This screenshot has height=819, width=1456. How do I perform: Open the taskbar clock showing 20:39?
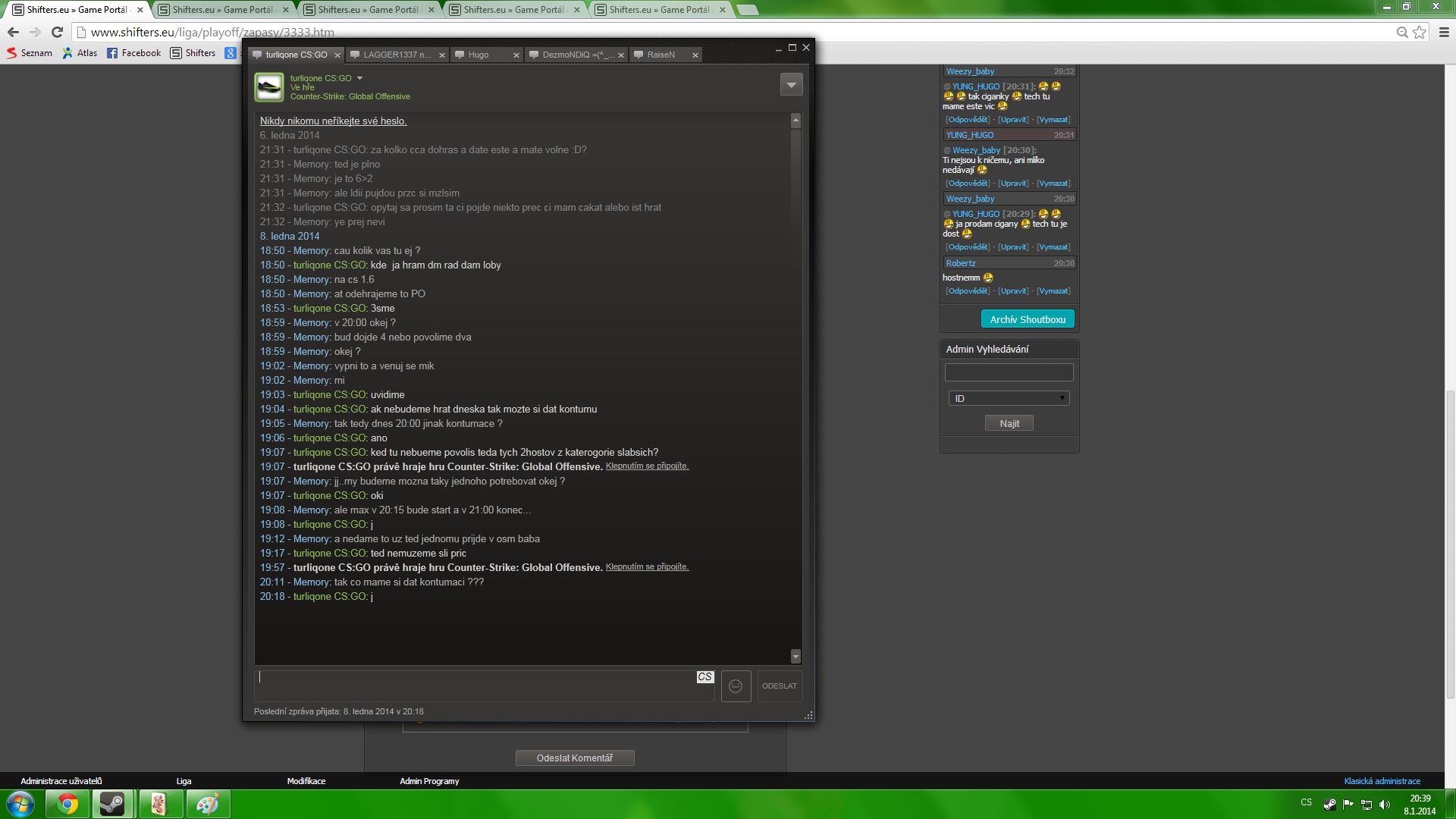click(x=1420, y=805)
